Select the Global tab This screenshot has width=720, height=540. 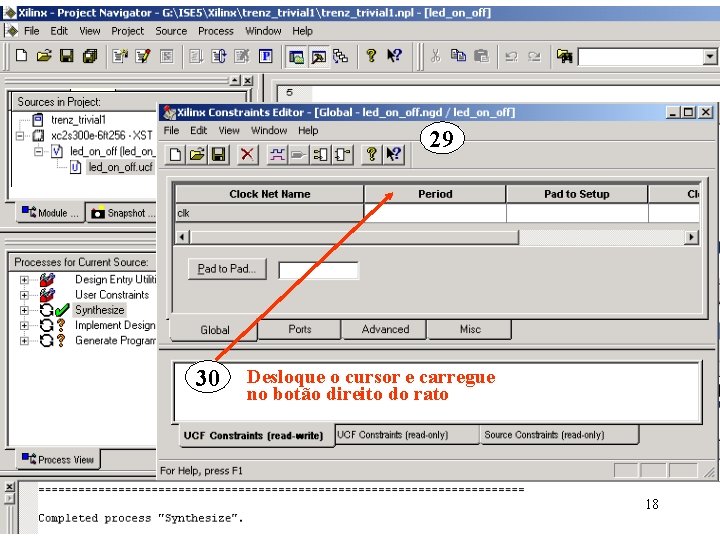(214, 330)
